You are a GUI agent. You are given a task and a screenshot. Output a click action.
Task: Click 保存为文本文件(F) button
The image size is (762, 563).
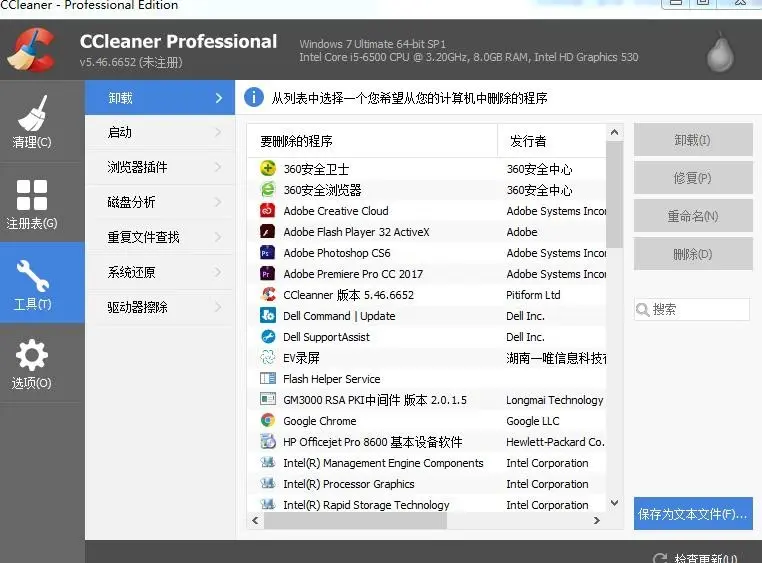pyautogui.click(x=693, y=513)
